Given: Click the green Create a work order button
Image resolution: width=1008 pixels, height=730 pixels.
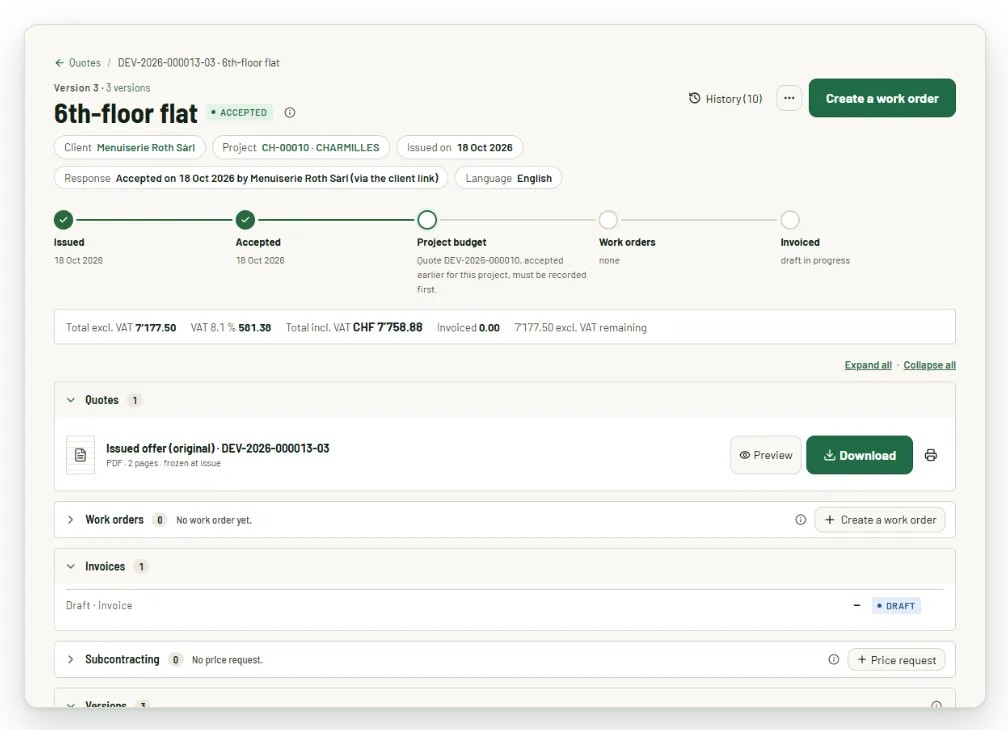Looking at the screenshot, I should [x=882, y=98].
